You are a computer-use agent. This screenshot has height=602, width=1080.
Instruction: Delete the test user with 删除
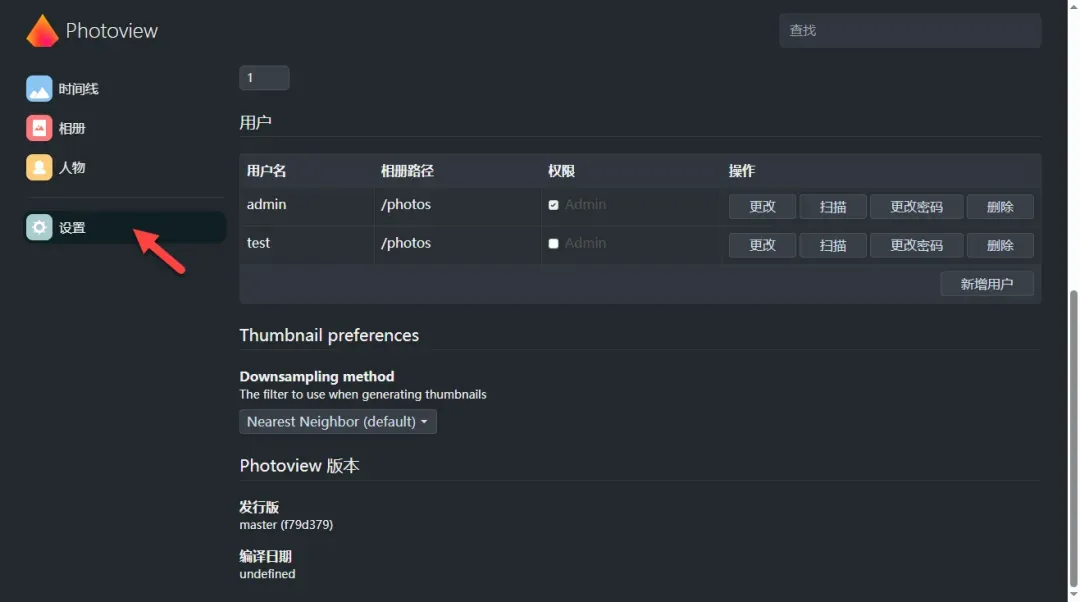(1000, 245)
